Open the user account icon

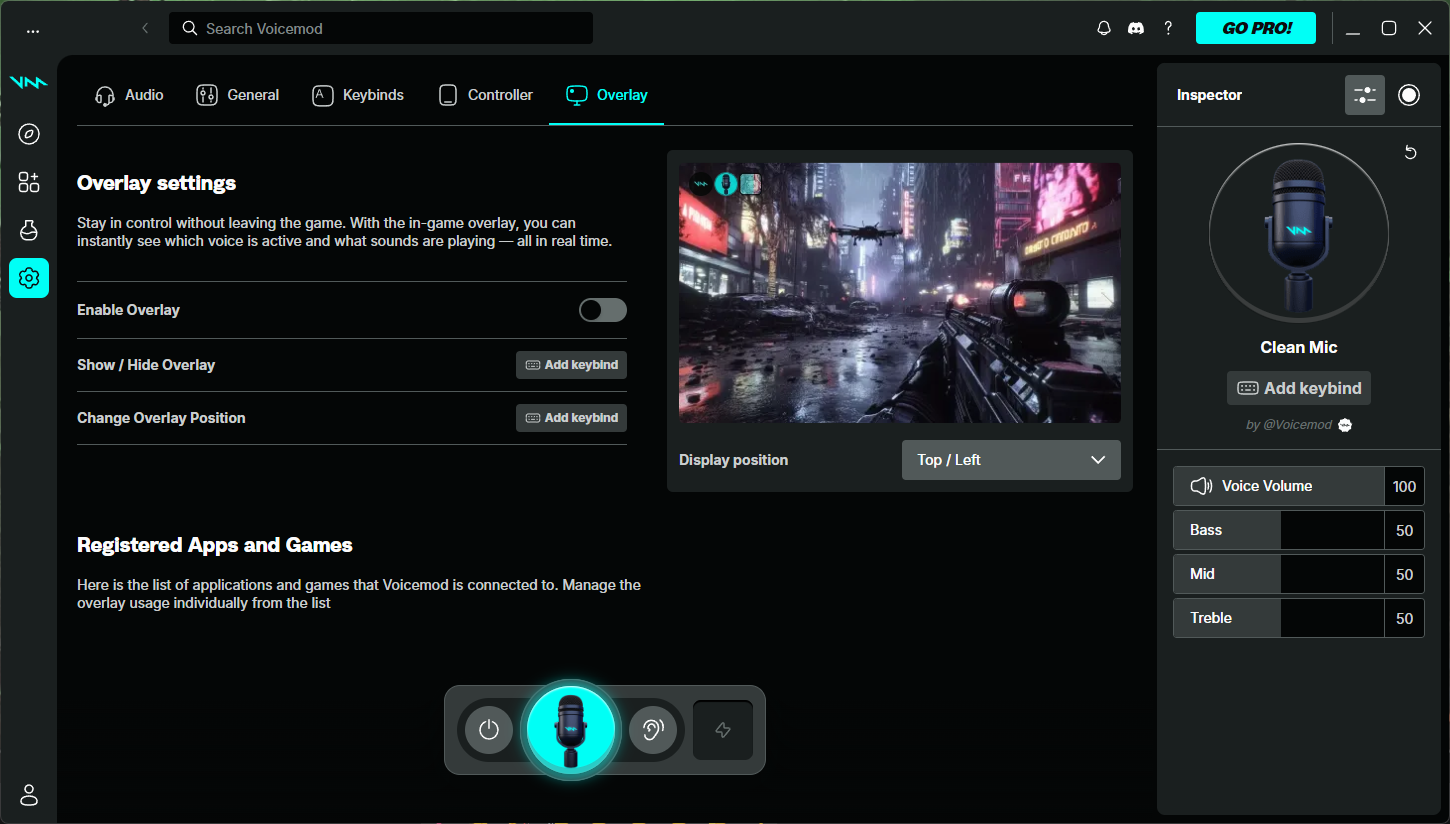(29, 795)
